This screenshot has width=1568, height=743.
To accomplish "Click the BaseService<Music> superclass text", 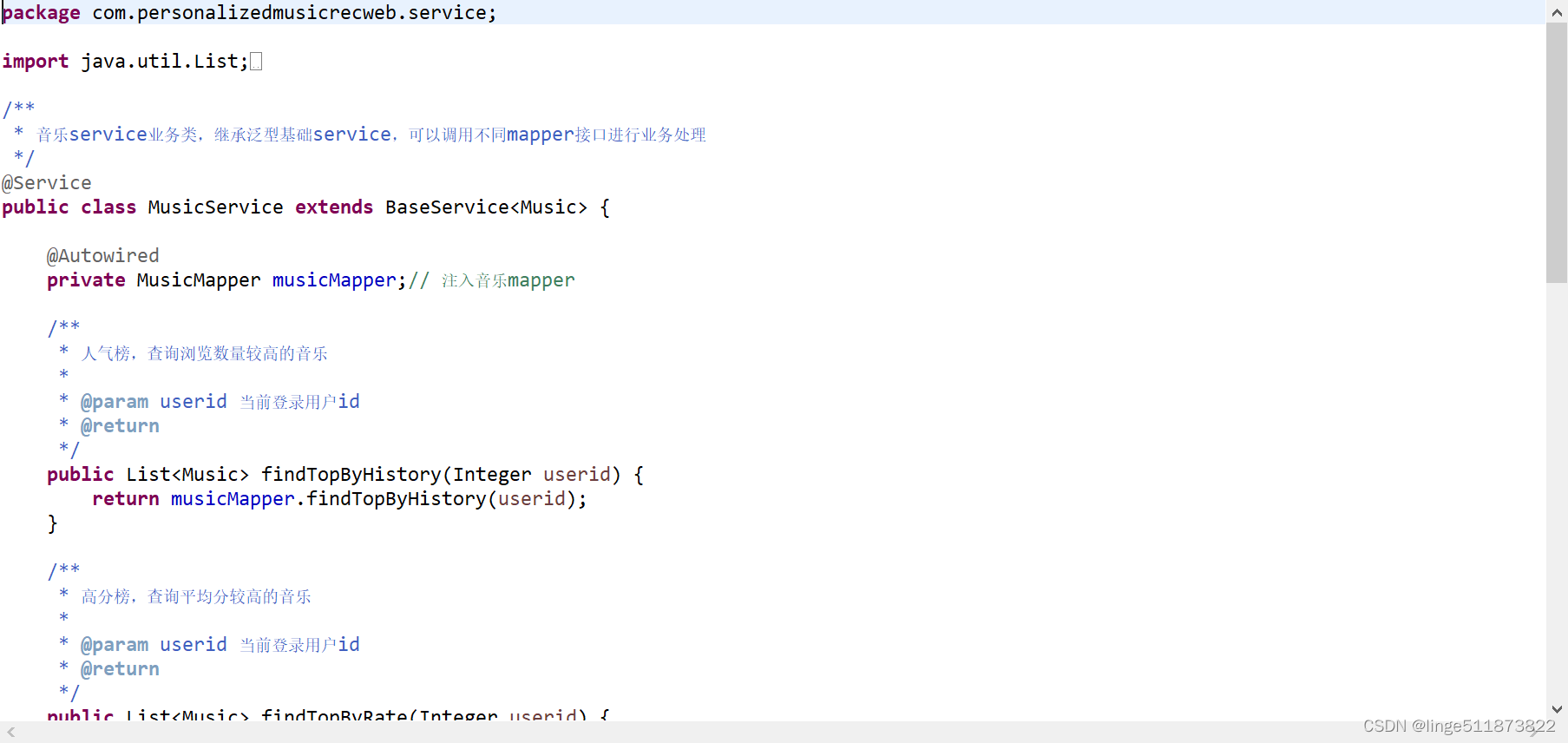I will point(487,207).
